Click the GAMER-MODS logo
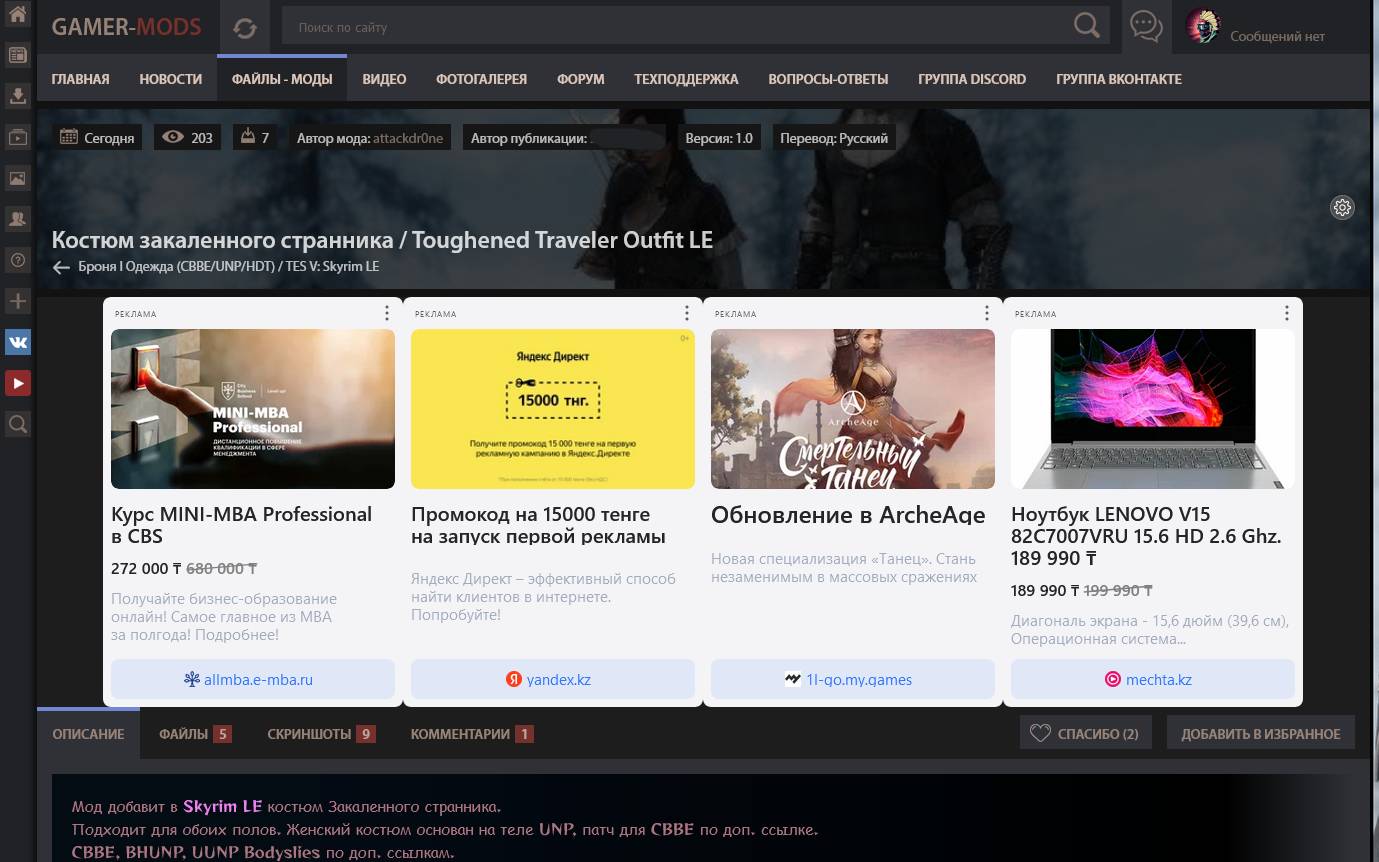This screenshot has height=862, width=1379. 127,27
